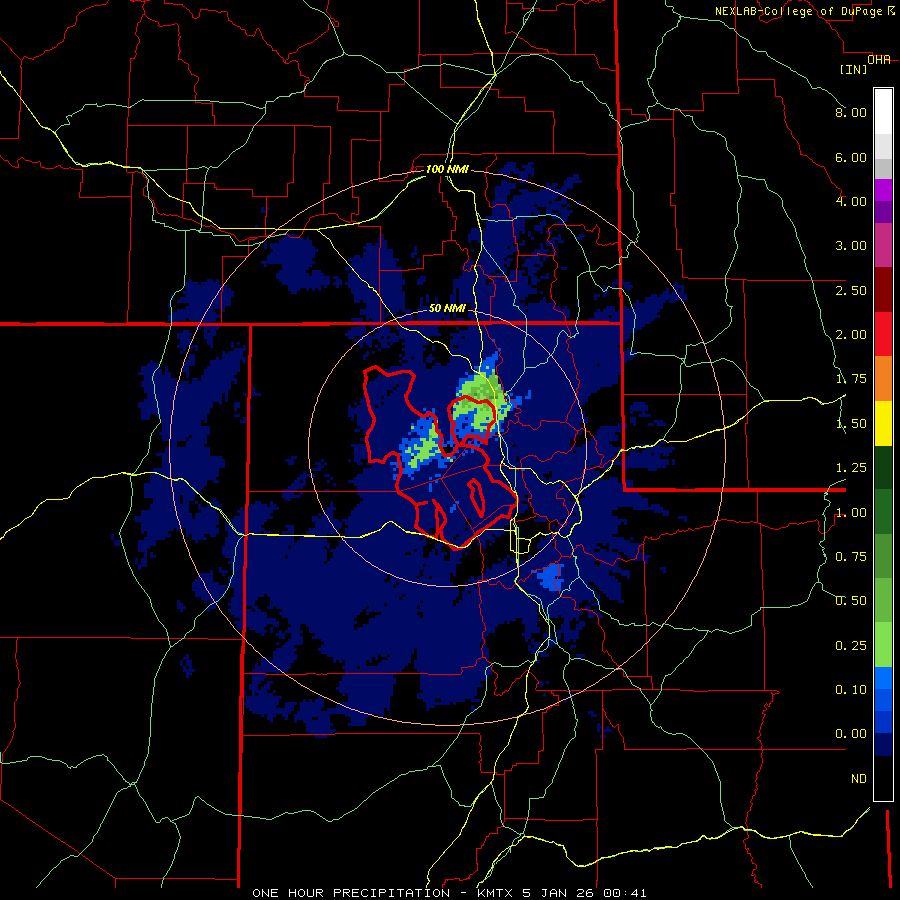
Task: Click the 0.75 legend value
Action: 851,557
